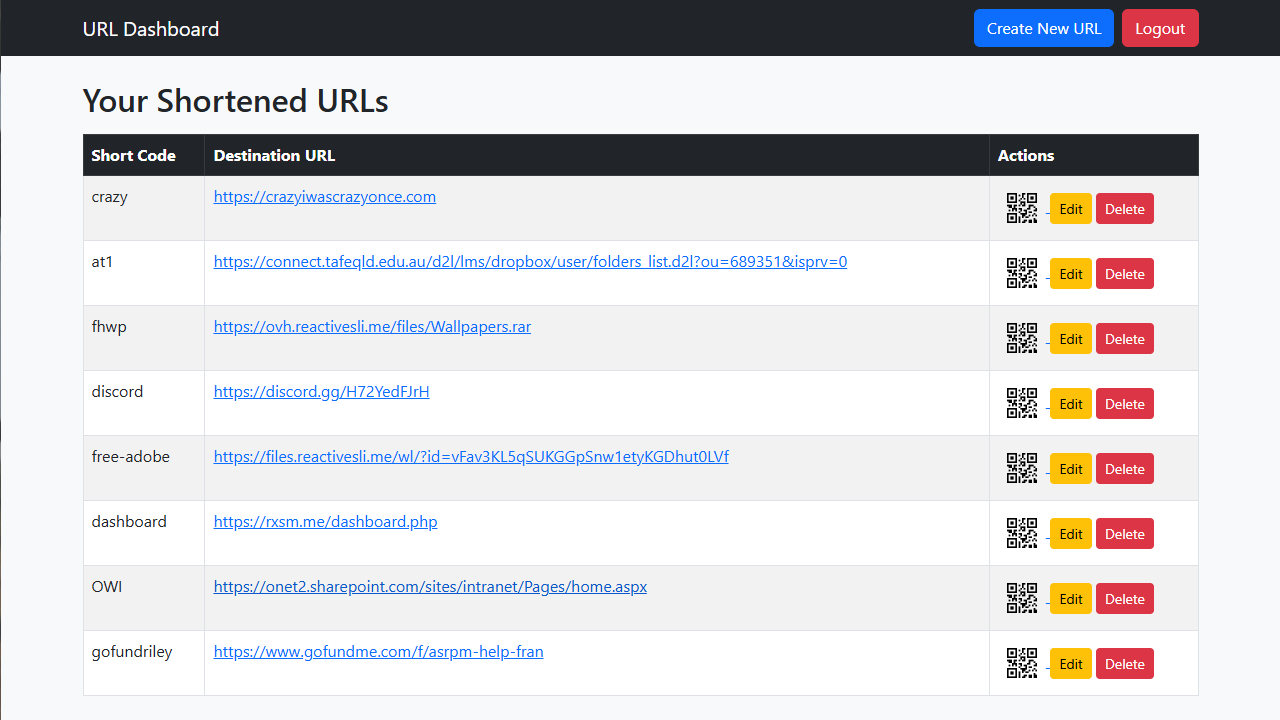Open the QR code in the free-adobe row
This screenshot has width=1280, height=720.
point(1022,469)
